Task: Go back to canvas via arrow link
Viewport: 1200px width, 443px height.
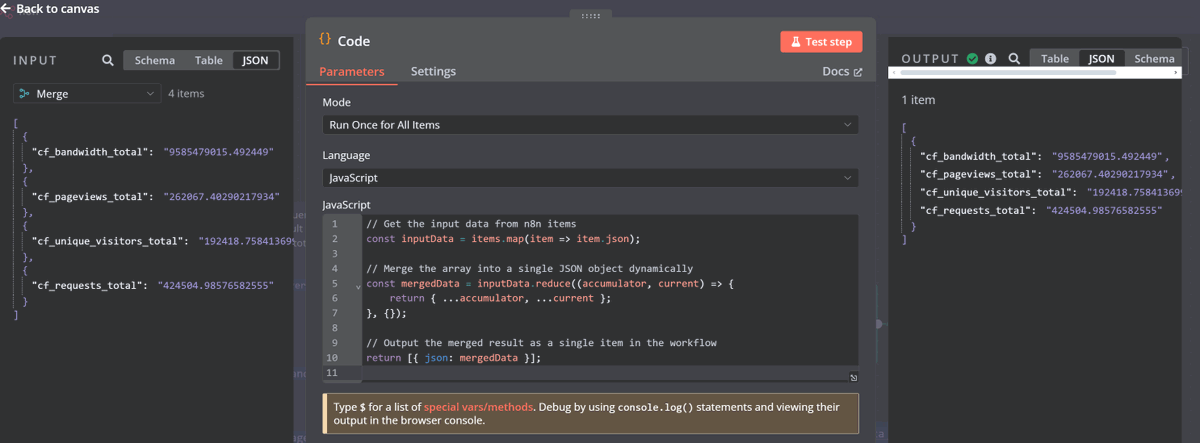Action: pyautogui.click(x=50, y=9)
